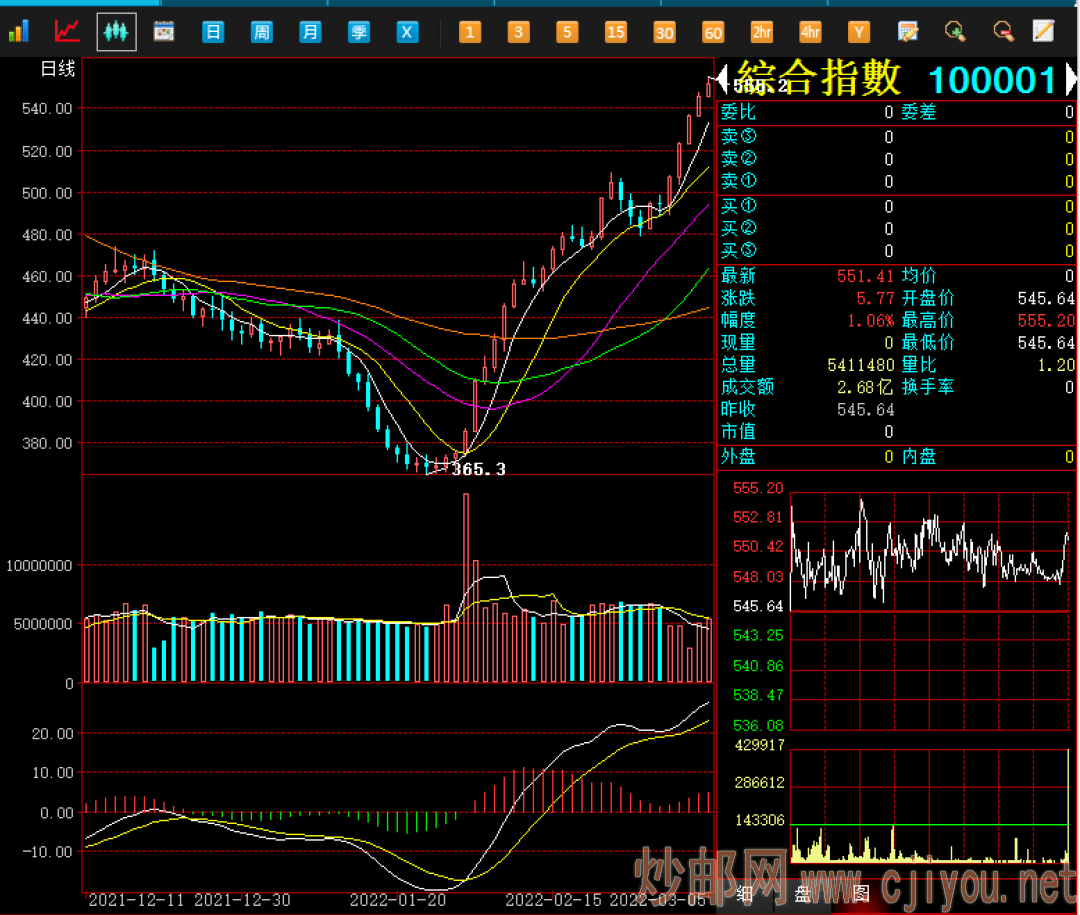Choose the 60-minute interval button
Screen dimensions: 1080x915
click(x=713, y=32)
